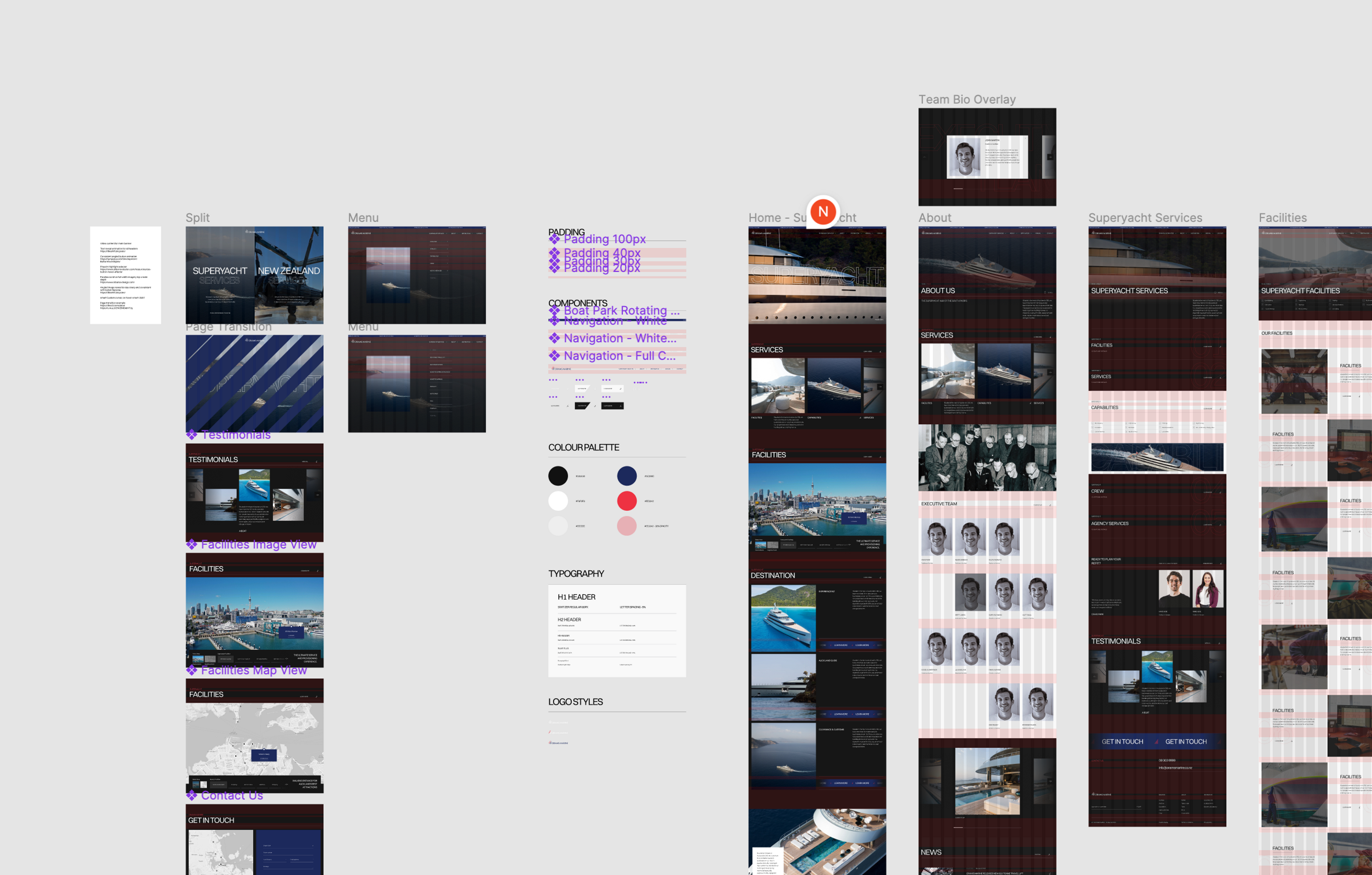1372x875 pixels.
Task: Select the About frame title
Action: click(x=934, y=218)
